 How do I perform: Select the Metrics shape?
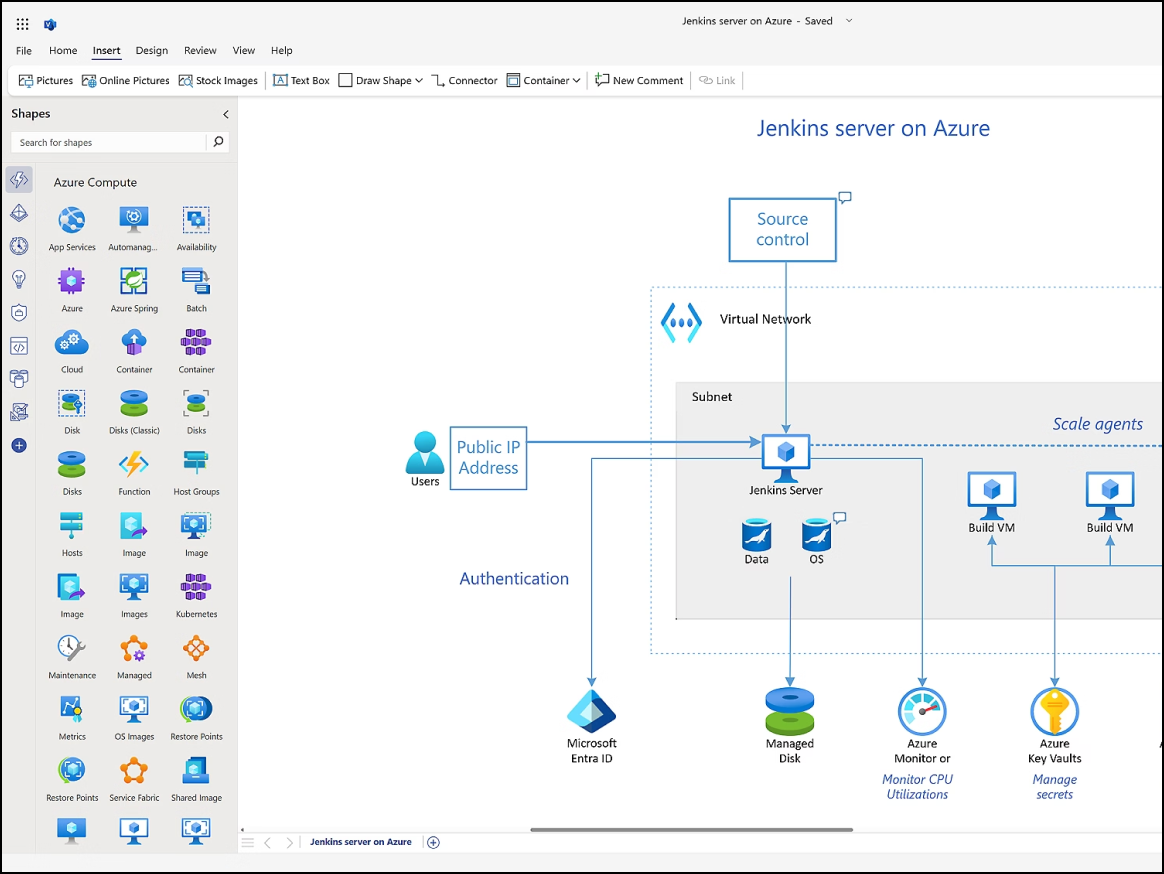72,718
